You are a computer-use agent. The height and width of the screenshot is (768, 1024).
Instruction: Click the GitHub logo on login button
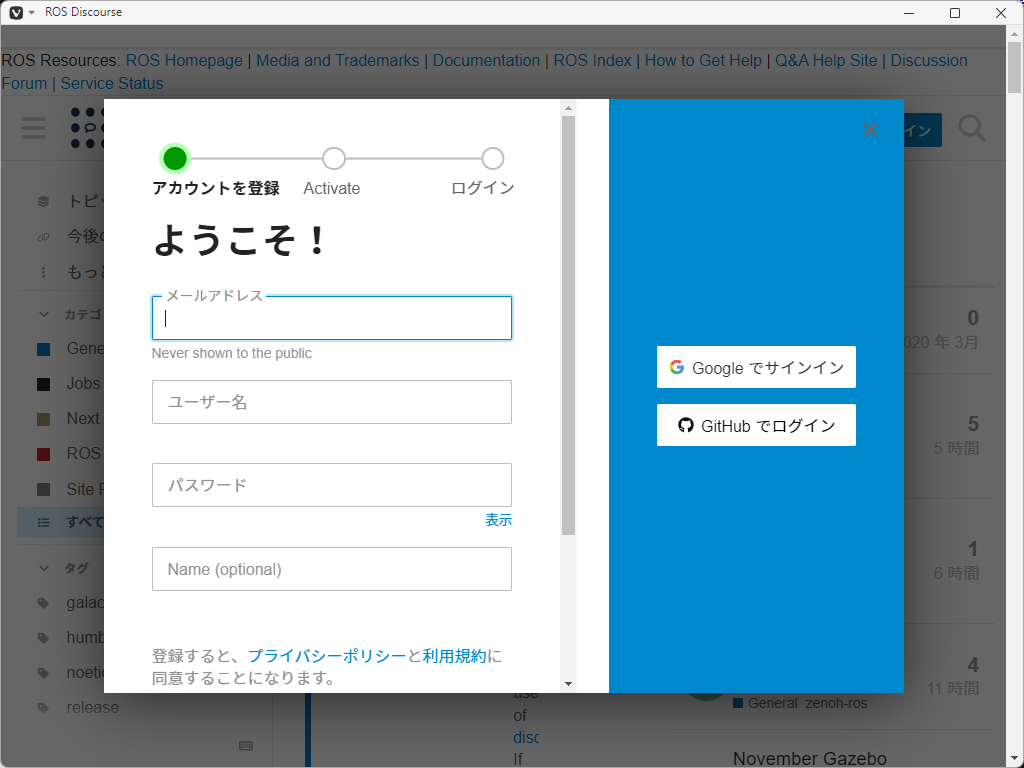[x=685, y=425]
